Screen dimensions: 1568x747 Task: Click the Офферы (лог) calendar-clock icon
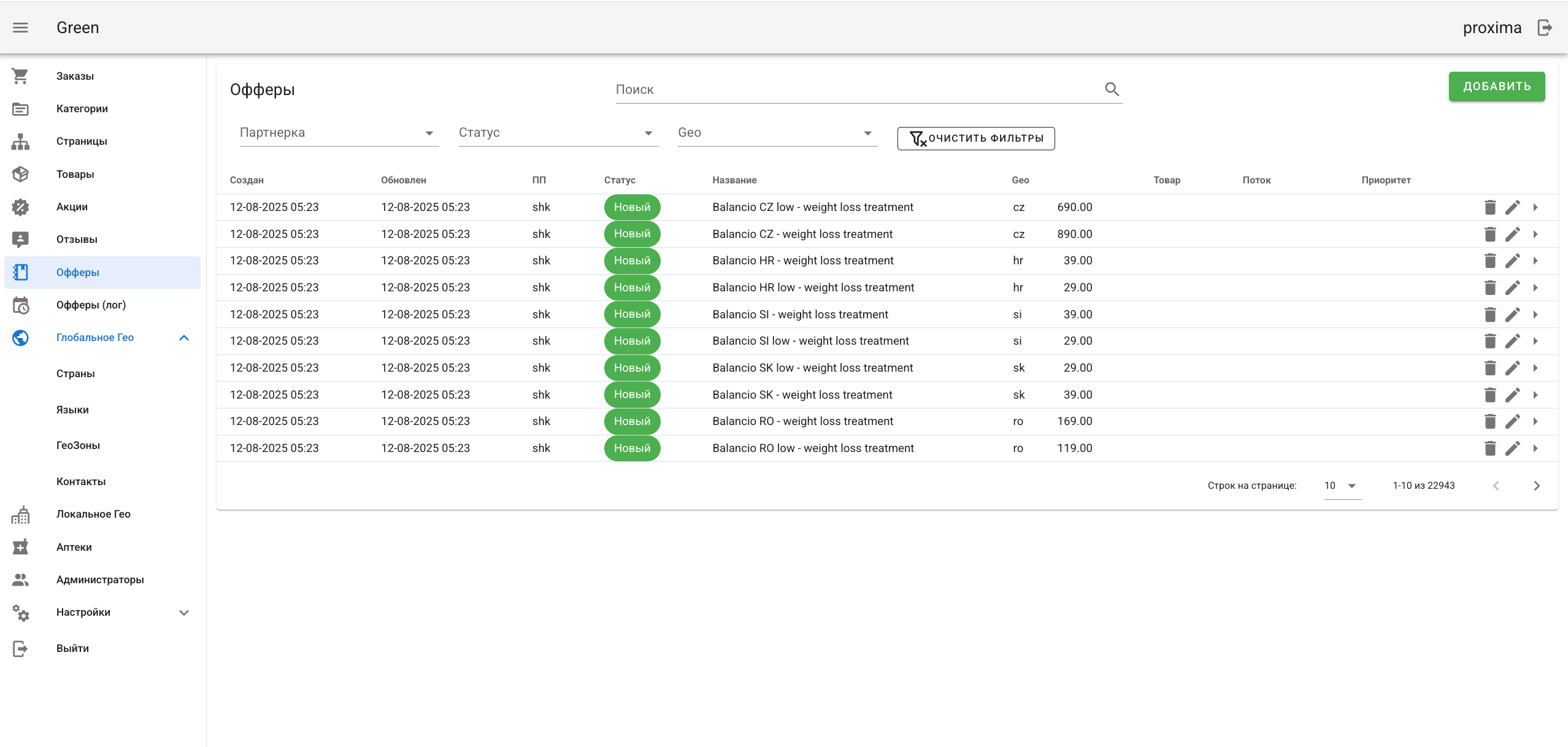20,305
